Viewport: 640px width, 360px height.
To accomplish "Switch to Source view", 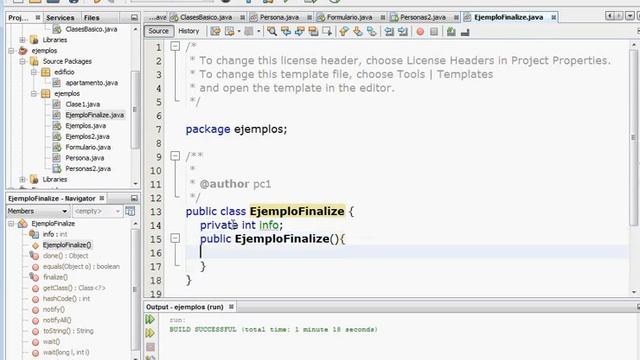I will pyautogui.click(x=158, y=31).
